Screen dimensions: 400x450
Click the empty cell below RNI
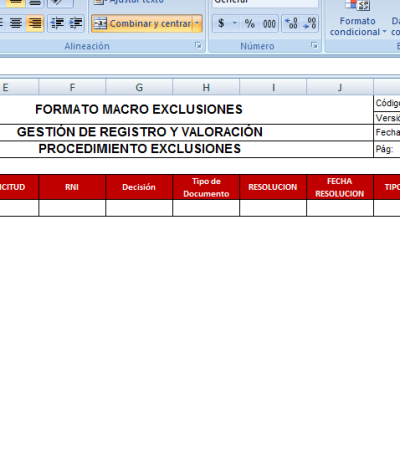coord(72,208)
